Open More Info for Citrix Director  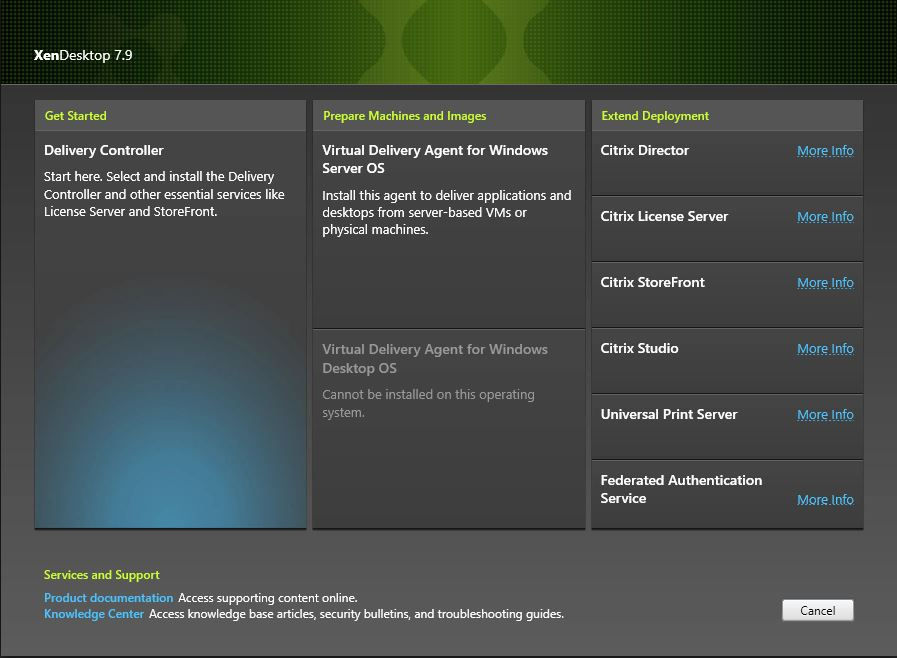825,150
